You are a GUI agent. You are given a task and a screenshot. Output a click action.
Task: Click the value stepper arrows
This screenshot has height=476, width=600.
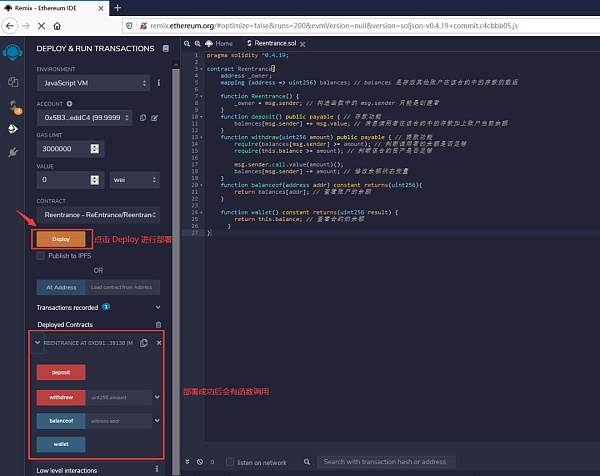(95, 180)
